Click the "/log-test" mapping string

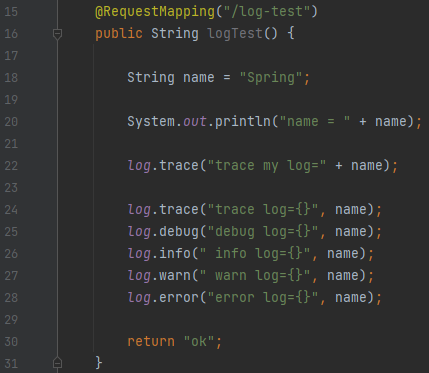tap(267, 12)
